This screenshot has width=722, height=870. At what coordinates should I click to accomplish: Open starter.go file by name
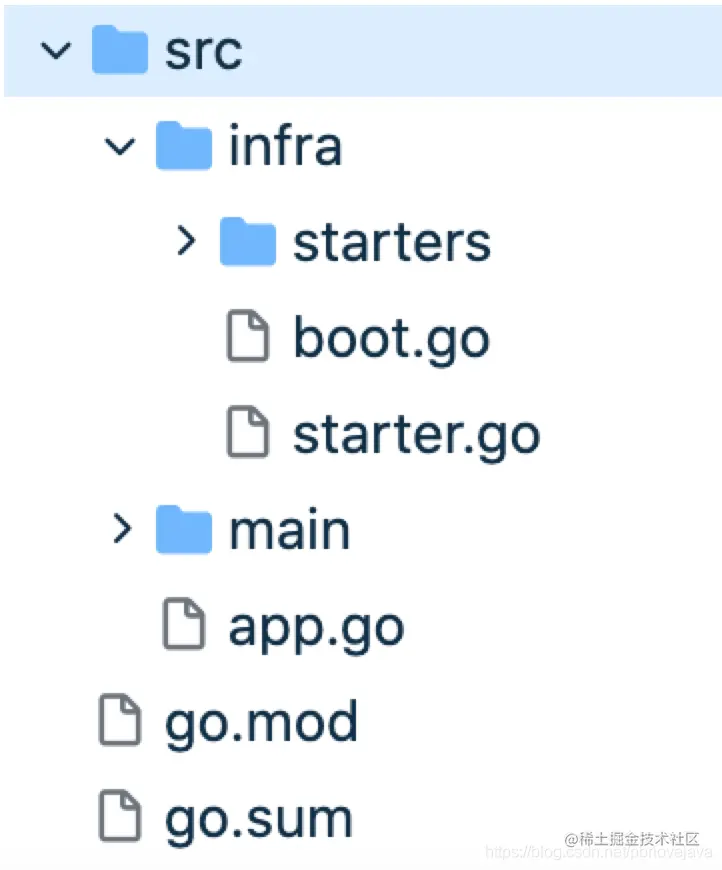click(x=416, y=435)
